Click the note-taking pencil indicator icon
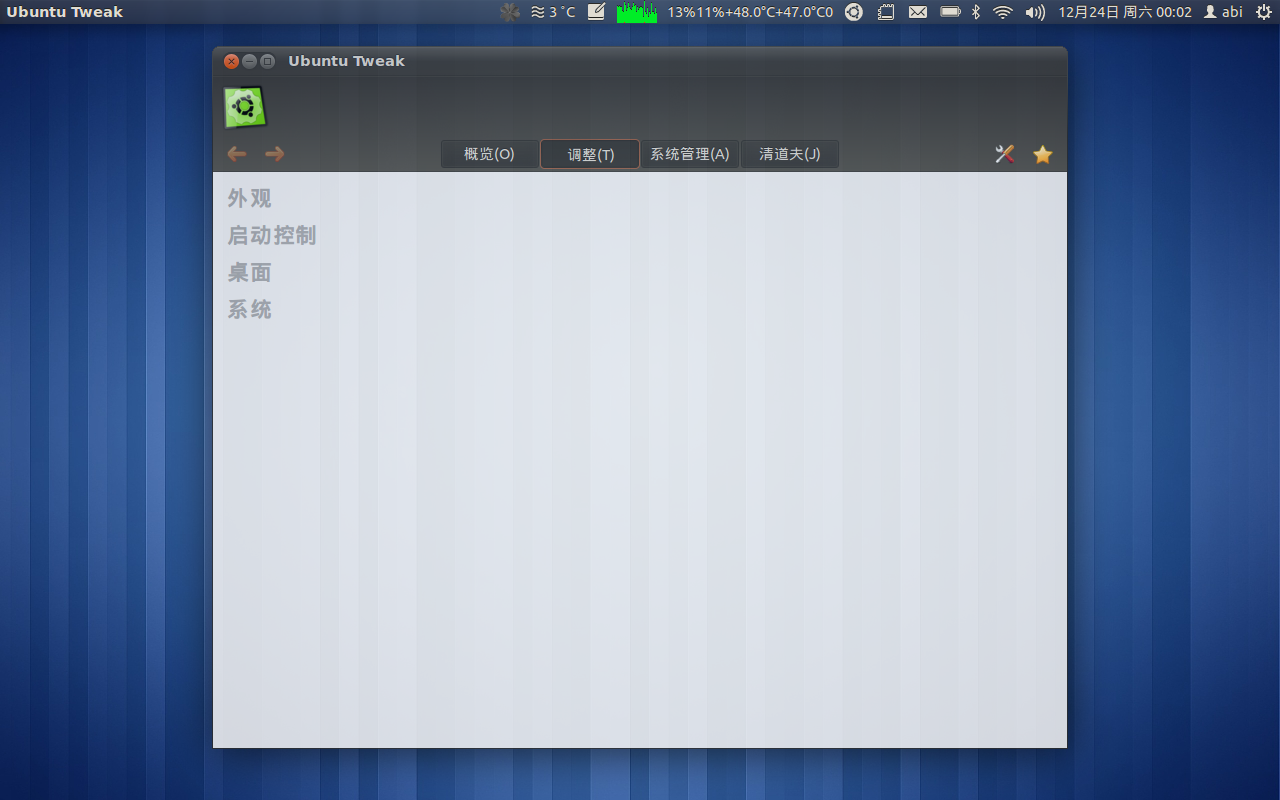 (x=596, y=12)
